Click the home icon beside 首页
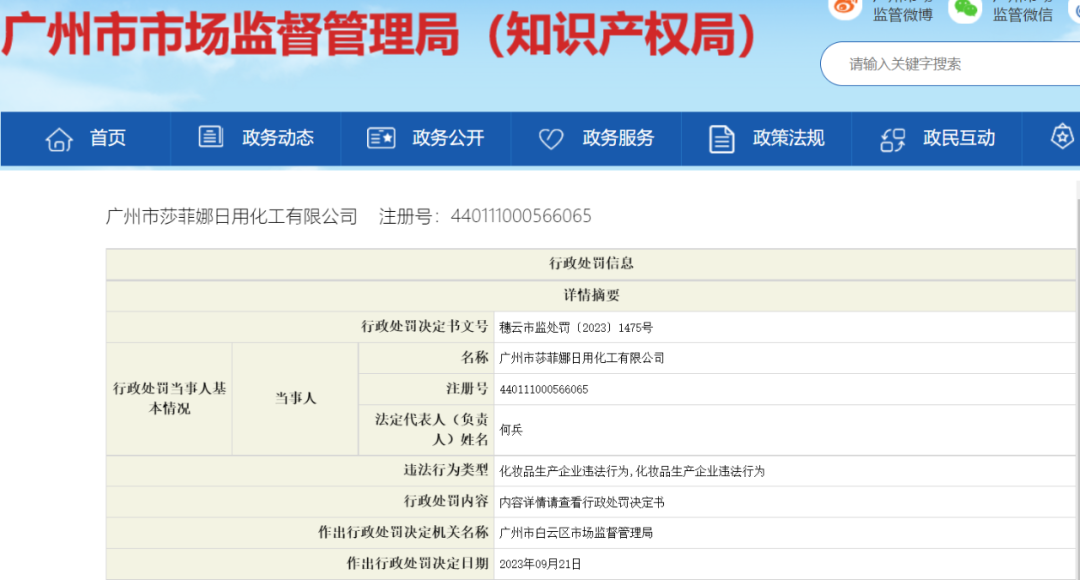Image resolution: width=1080 pixels, height=580 pixels. click(x=59, y=139)
